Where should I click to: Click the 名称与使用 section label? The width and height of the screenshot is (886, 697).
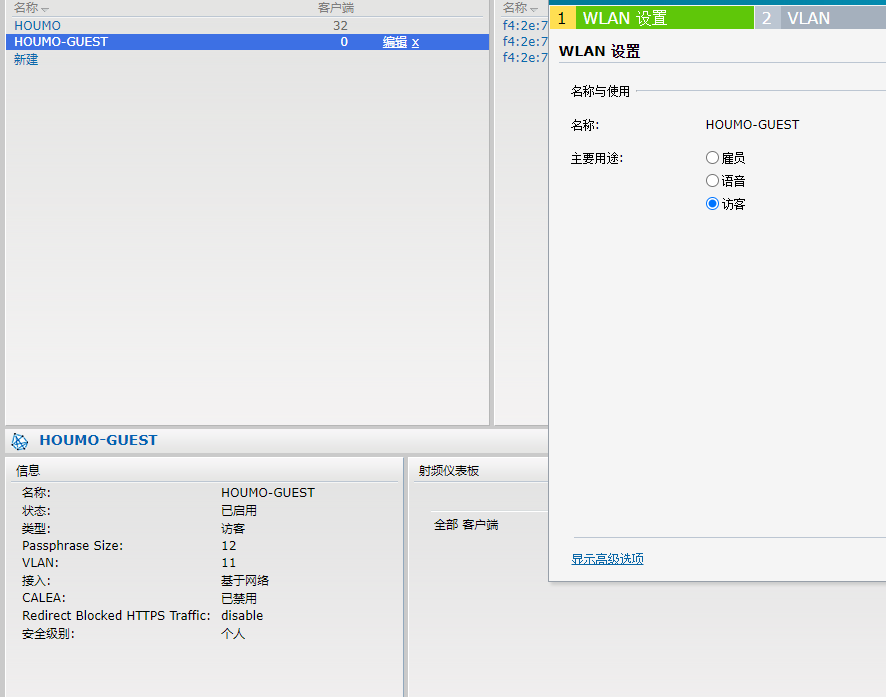[600, 91]
